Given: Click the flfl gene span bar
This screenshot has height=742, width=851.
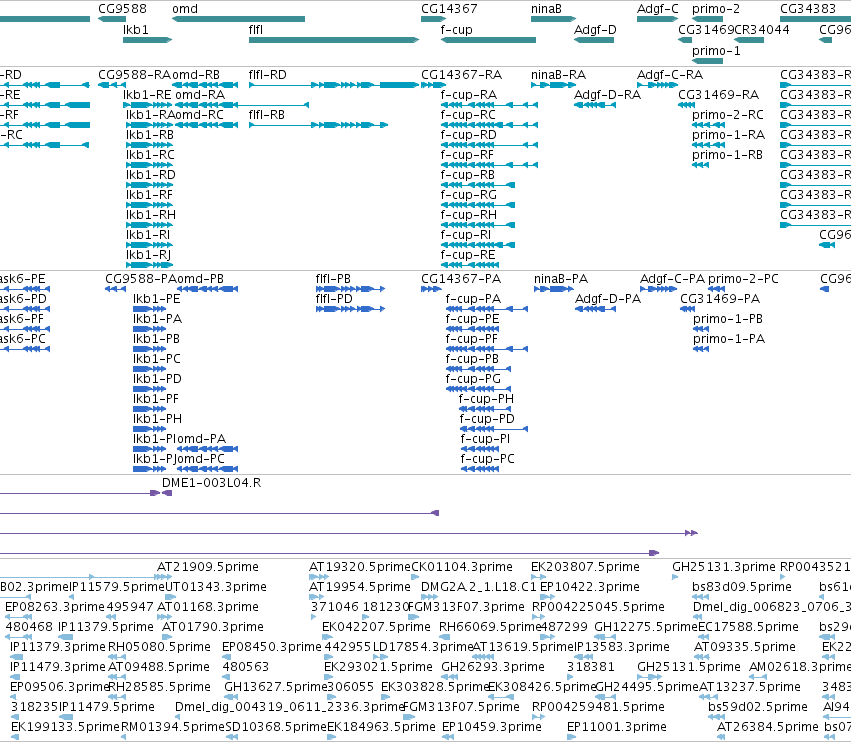Looking at the screenshot, I should coord(334,40).
